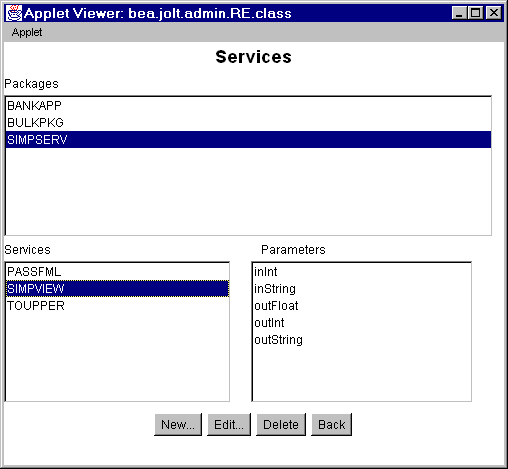This screenshot has width=508, height=469.
Task: Select the outInt parameter
Action: click(x=362, y=323)
